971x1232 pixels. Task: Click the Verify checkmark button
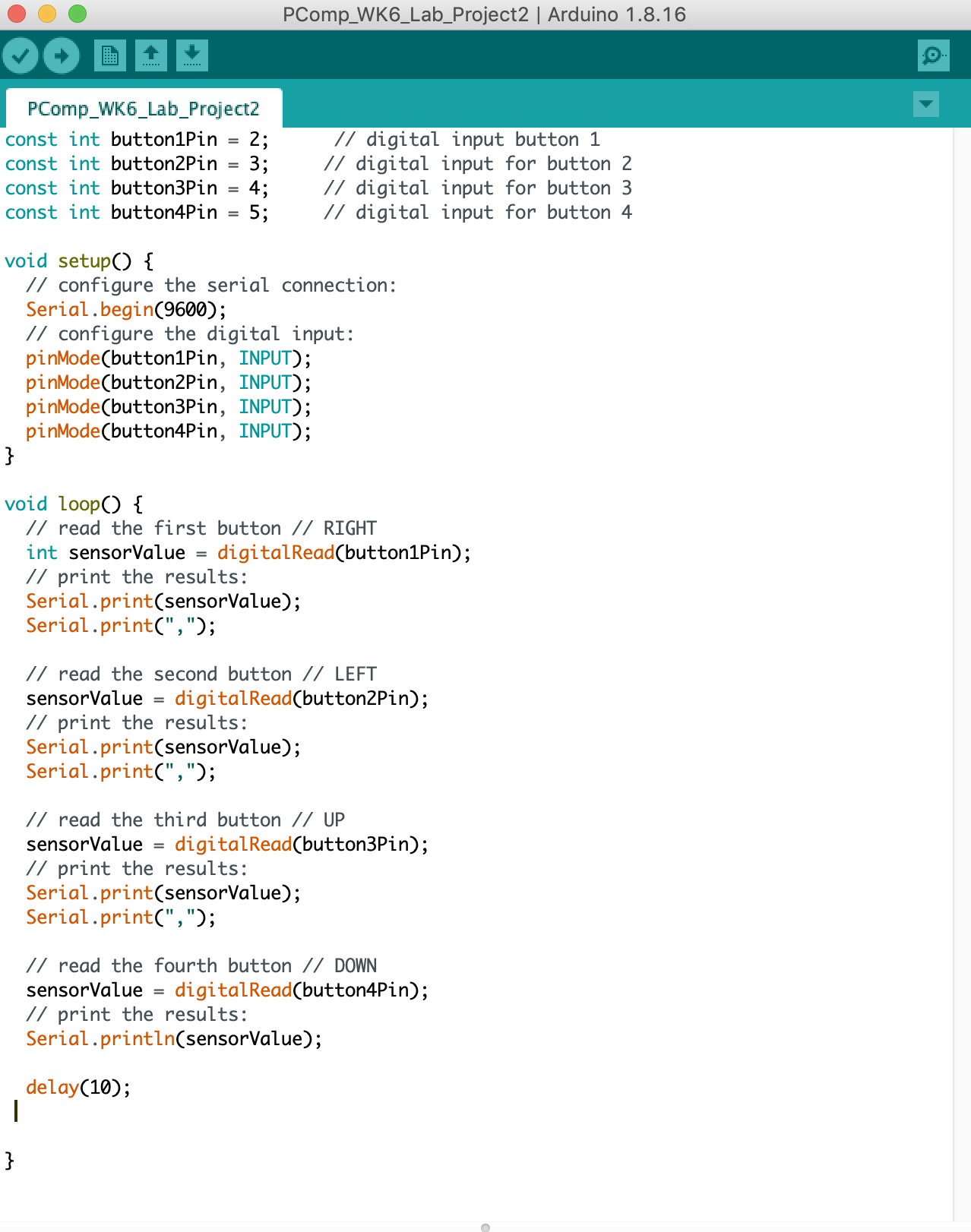tap(21, 55)
